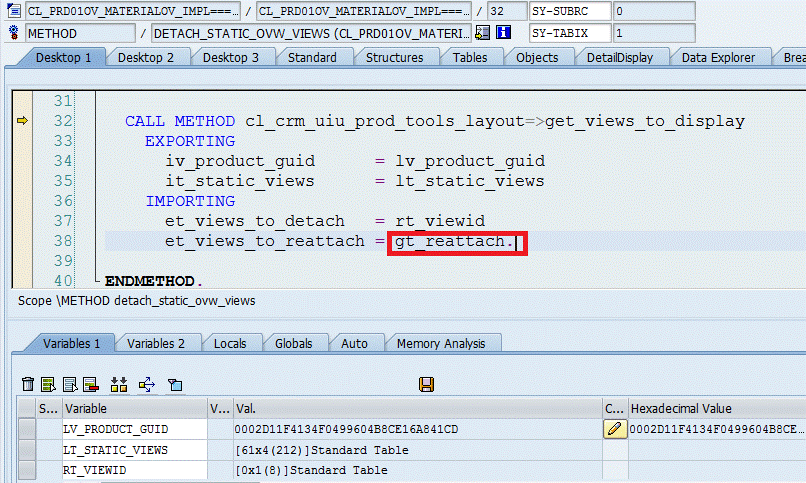
Task: Click the program icon beside the CL_PRD01OV class field
Action: (x=13, y=10)
